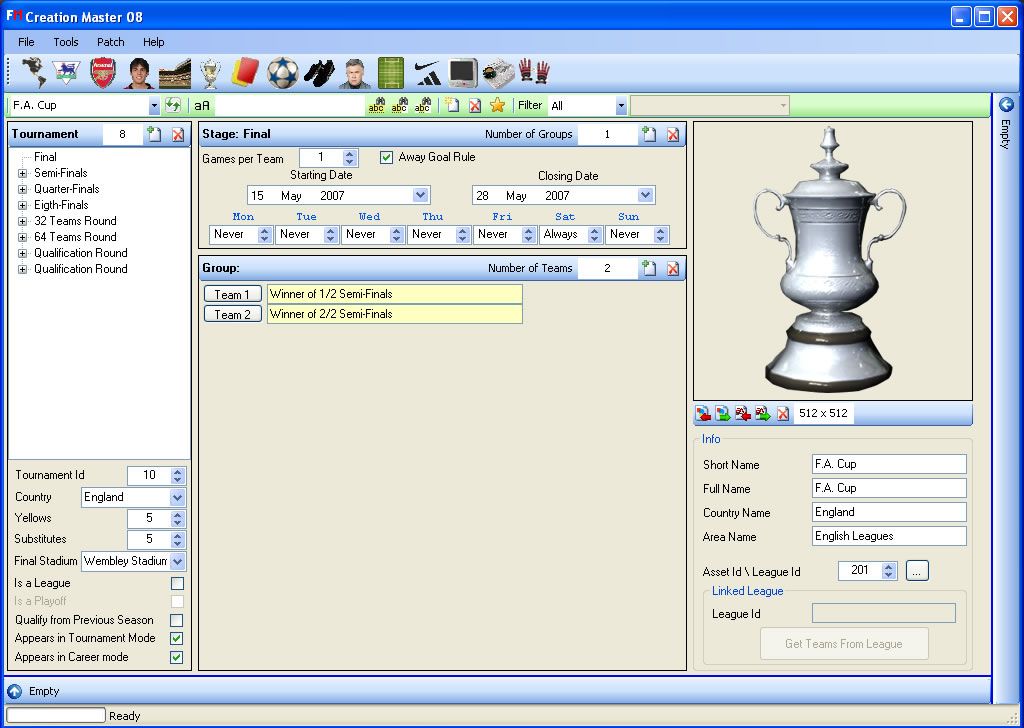Click the yellow star favorite icon
Image resolution: width=1024 pixels, height=728 pixels.
498,105
